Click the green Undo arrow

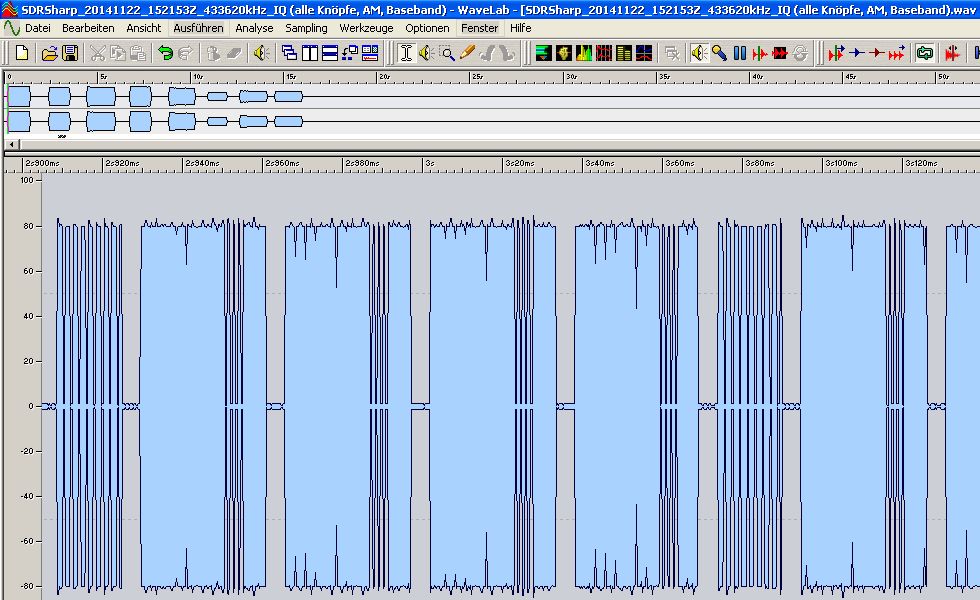point(165,52)
